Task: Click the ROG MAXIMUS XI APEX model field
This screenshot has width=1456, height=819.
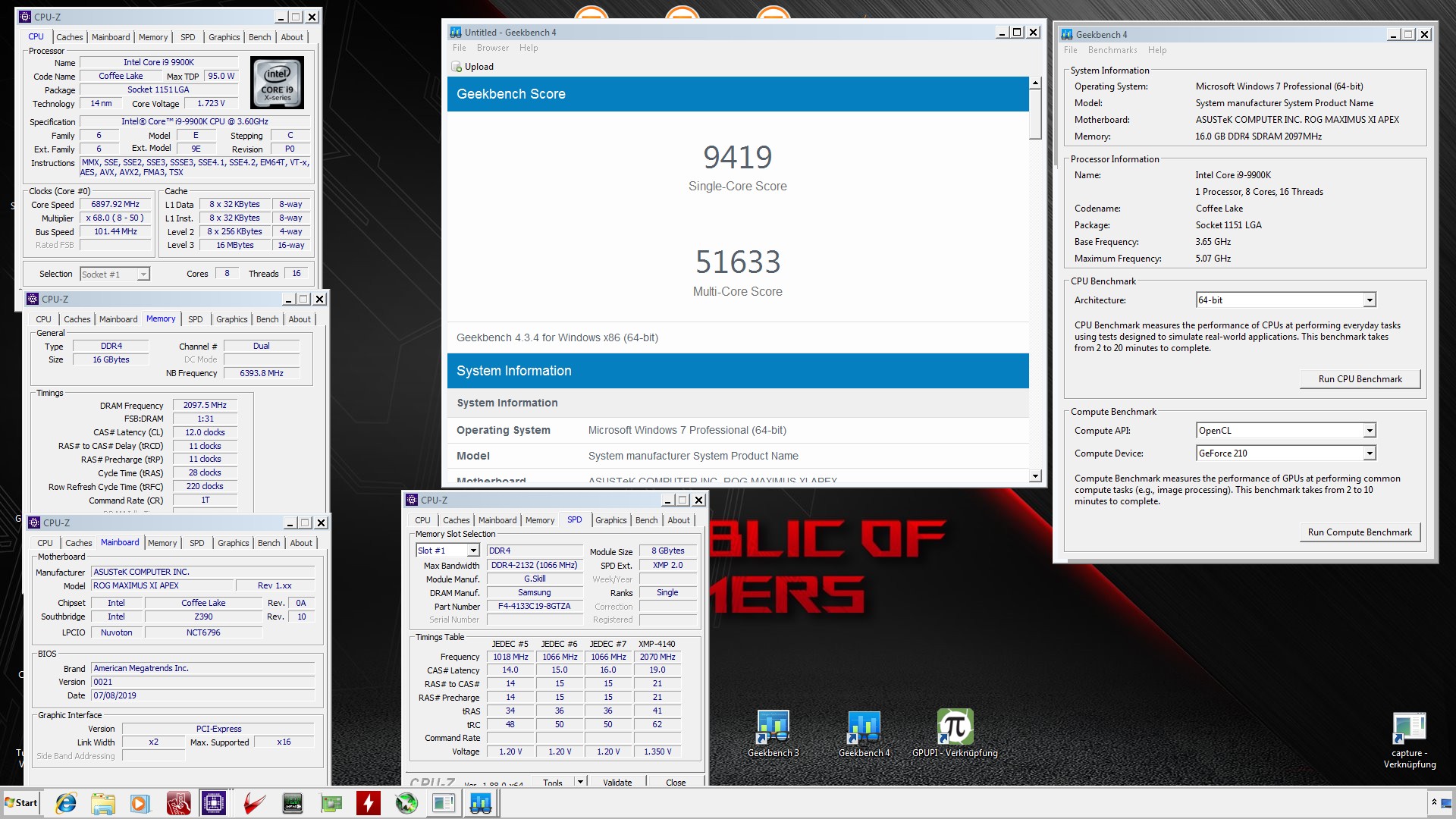Action: 162,586
